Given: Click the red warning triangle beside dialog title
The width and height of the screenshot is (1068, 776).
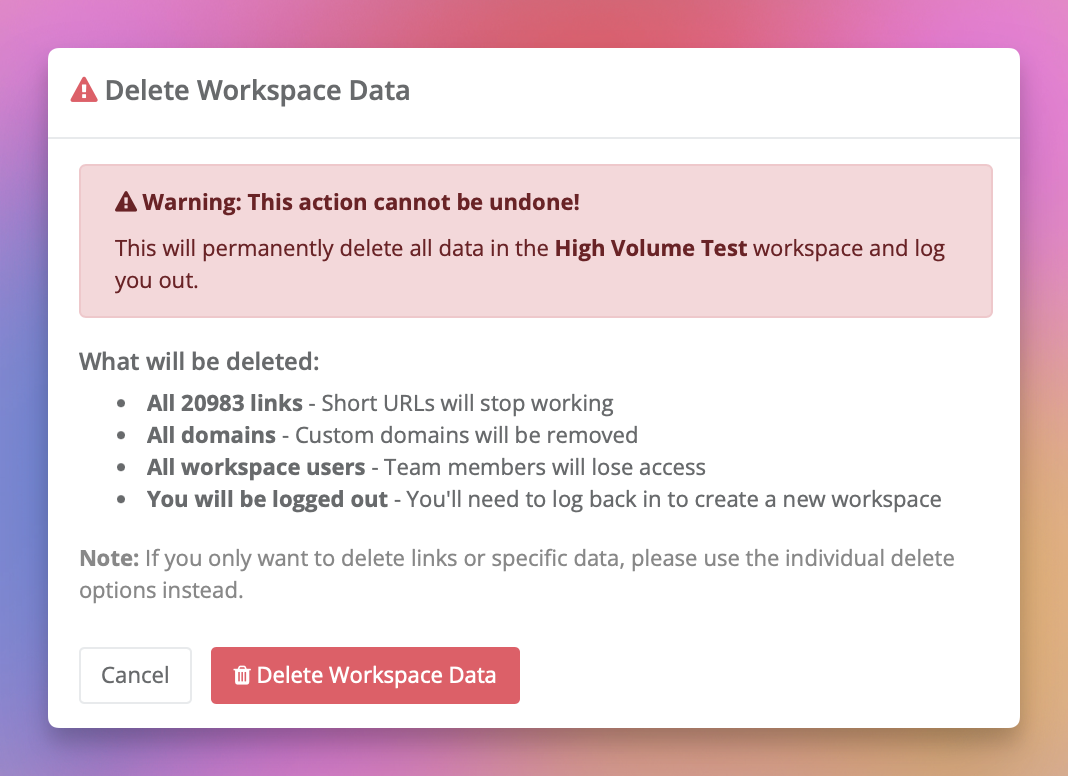Looking at the screenshot, I should 84,91.
